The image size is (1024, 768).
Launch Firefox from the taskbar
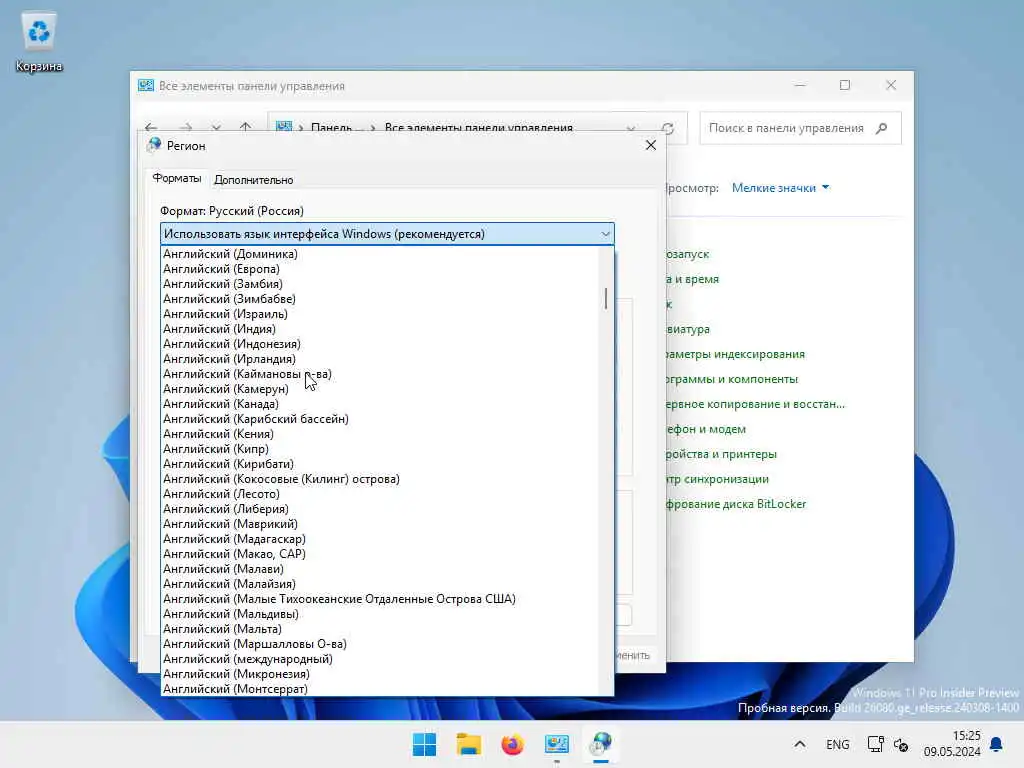tap(513, 744)
